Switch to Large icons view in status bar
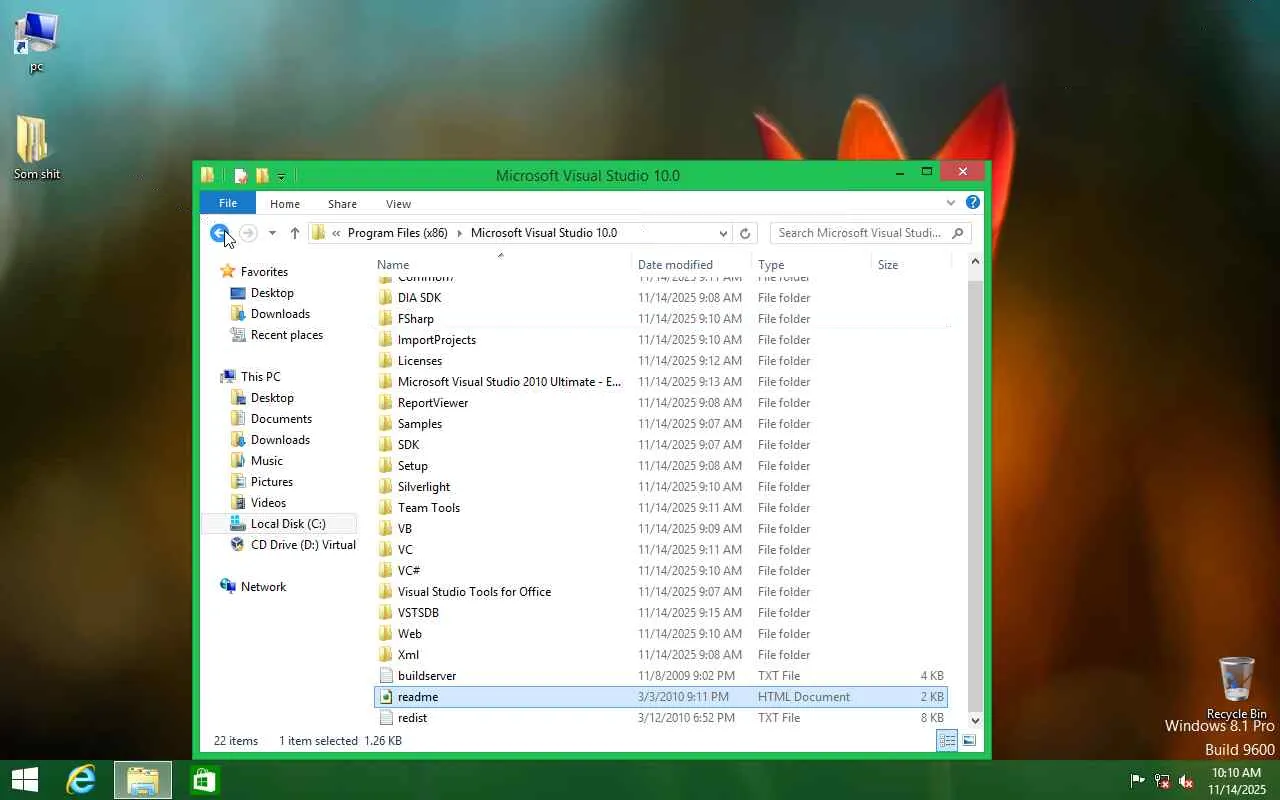1280x800 pixels. click(969, 740)
